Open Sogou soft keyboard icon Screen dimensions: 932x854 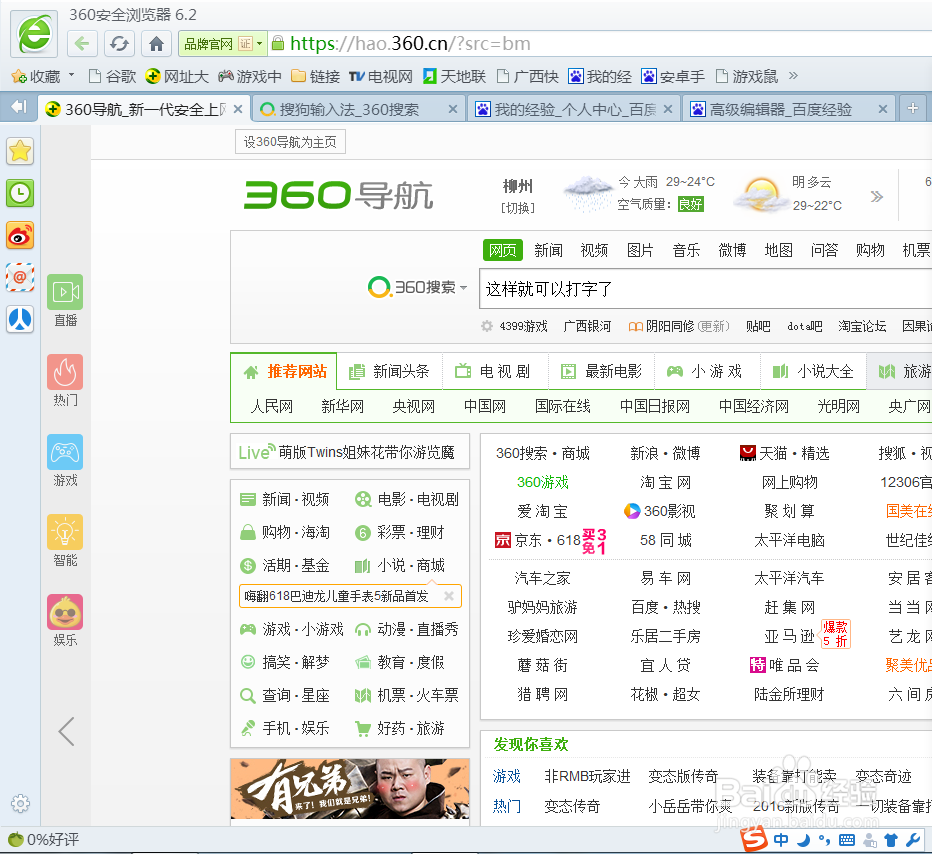(x=846, y=840)
